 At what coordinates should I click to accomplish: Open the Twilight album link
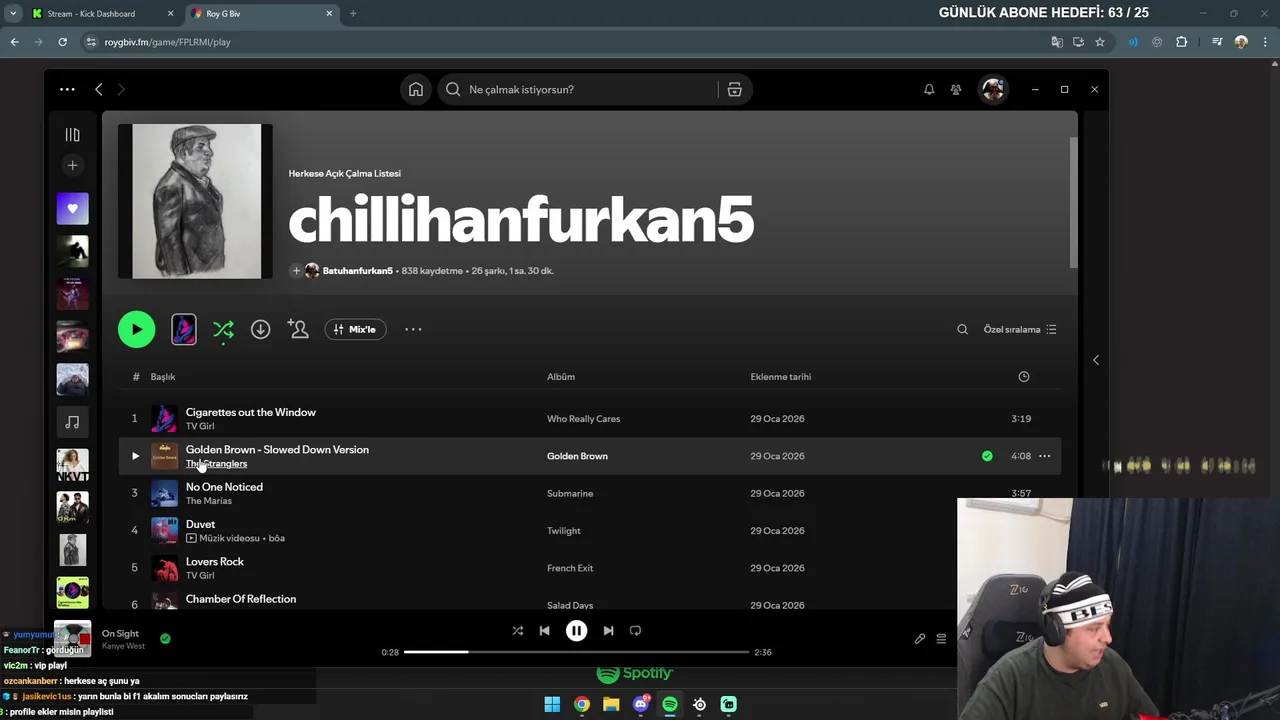[x=564, y=531]
